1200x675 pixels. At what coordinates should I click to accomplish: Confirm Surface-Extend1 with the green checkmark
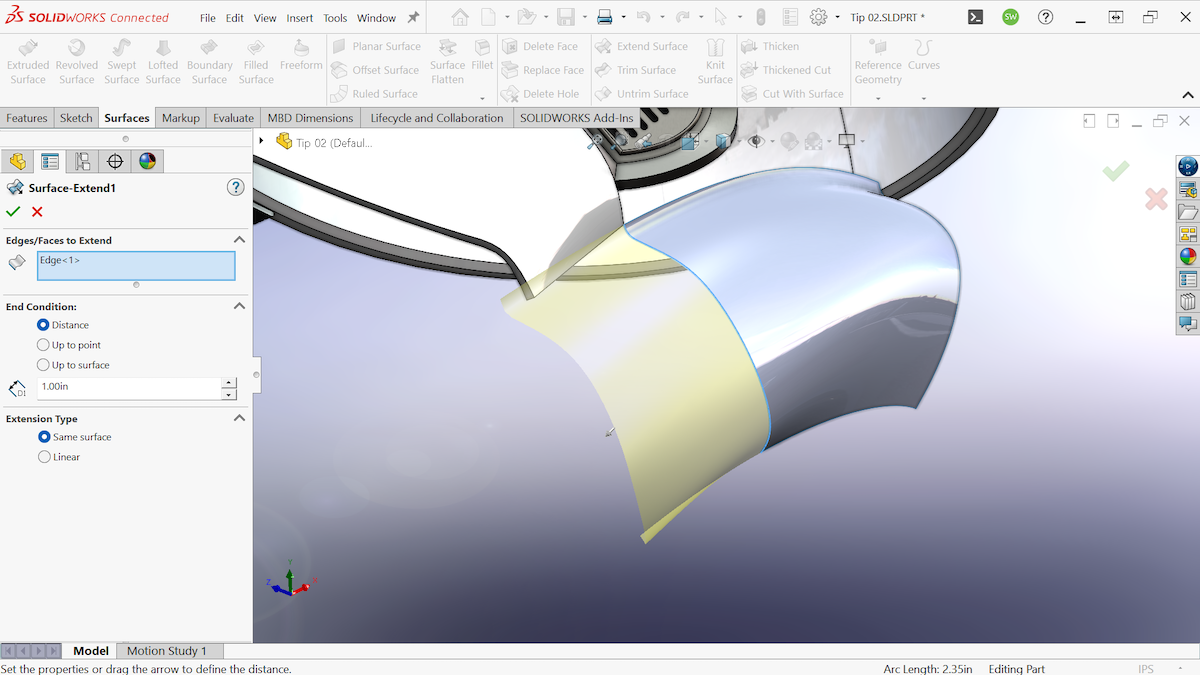click(13, 212)
